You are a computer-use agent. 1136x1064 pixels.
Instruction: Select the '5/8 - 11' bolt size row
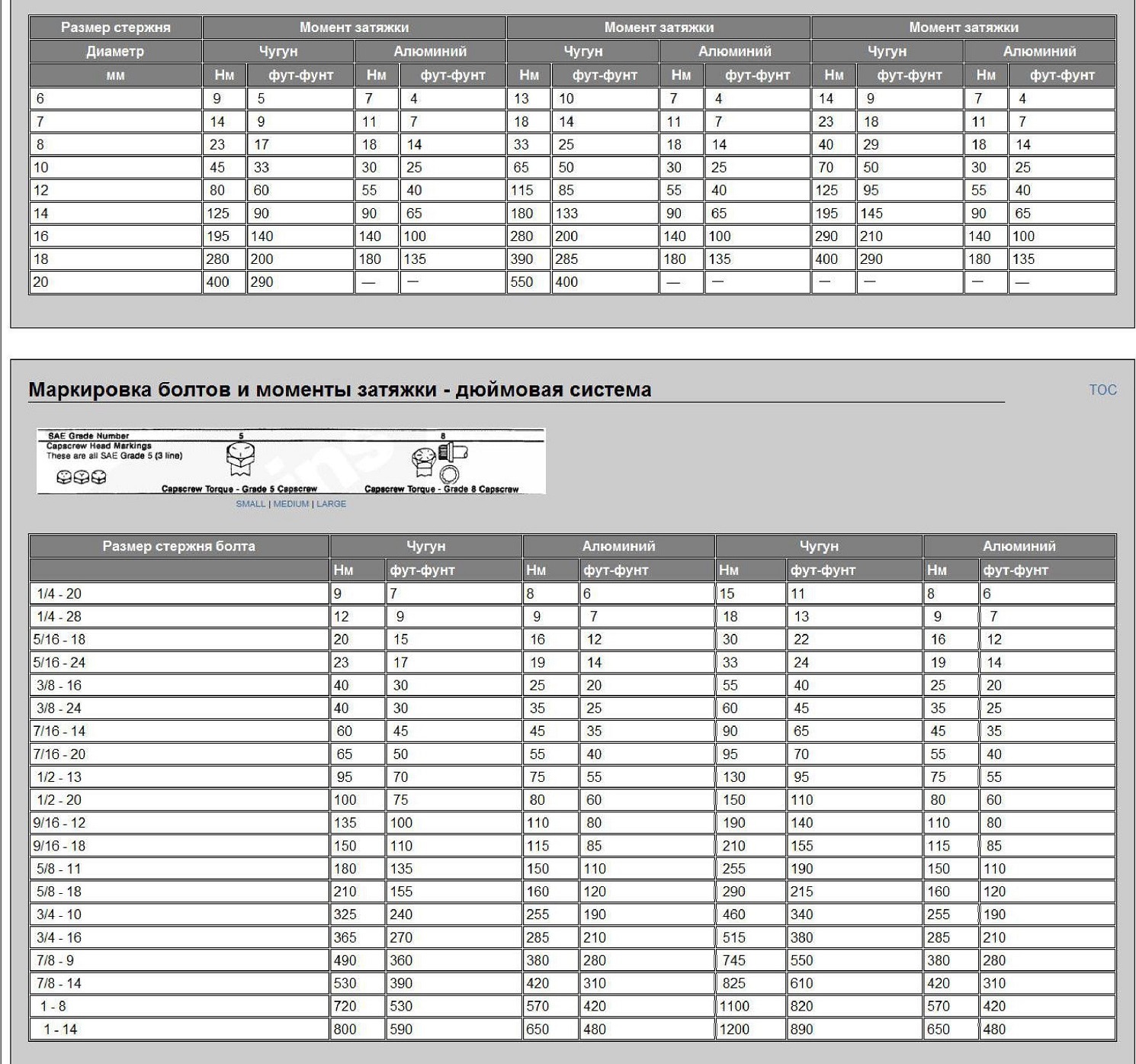[573, 868]
